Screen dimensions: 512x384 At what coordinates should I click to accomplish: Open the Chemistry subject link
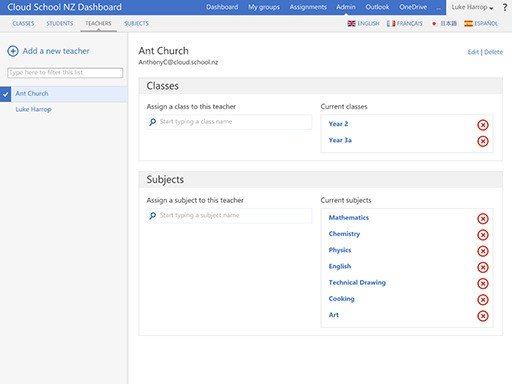(344, 234)
